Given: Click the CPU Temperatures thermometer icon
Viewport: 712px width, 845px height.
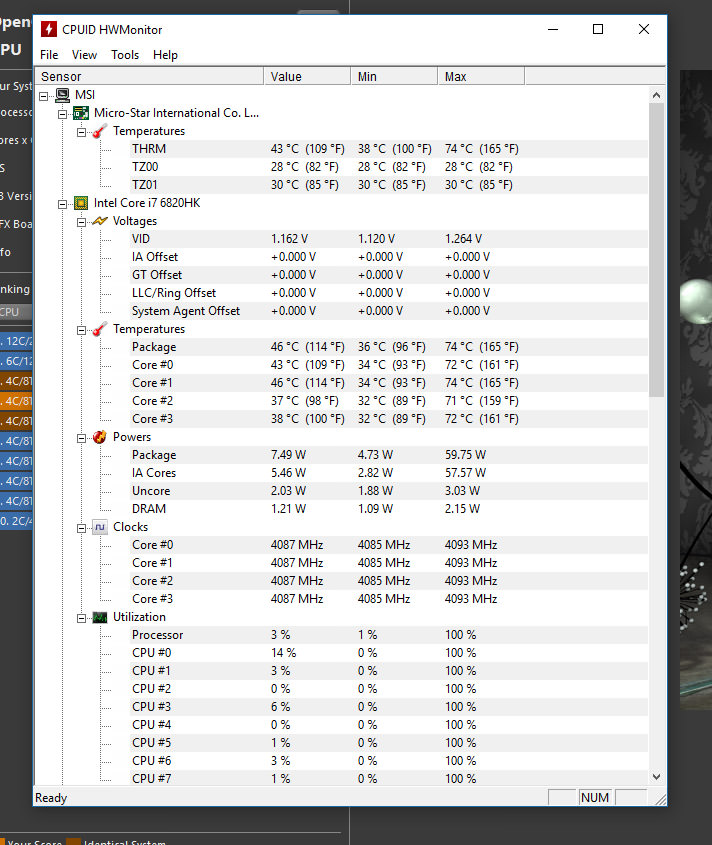Looking at the screenshot, I should [100, 329].
